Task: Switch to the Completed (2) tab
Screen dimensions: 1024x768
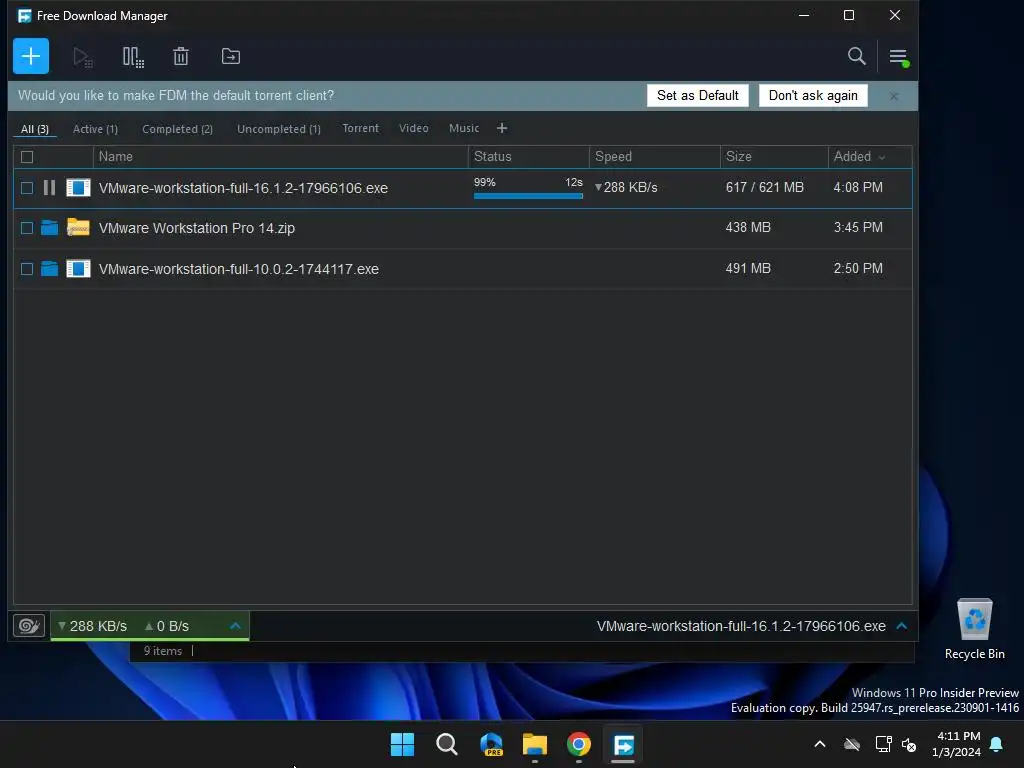Action: 178,129
